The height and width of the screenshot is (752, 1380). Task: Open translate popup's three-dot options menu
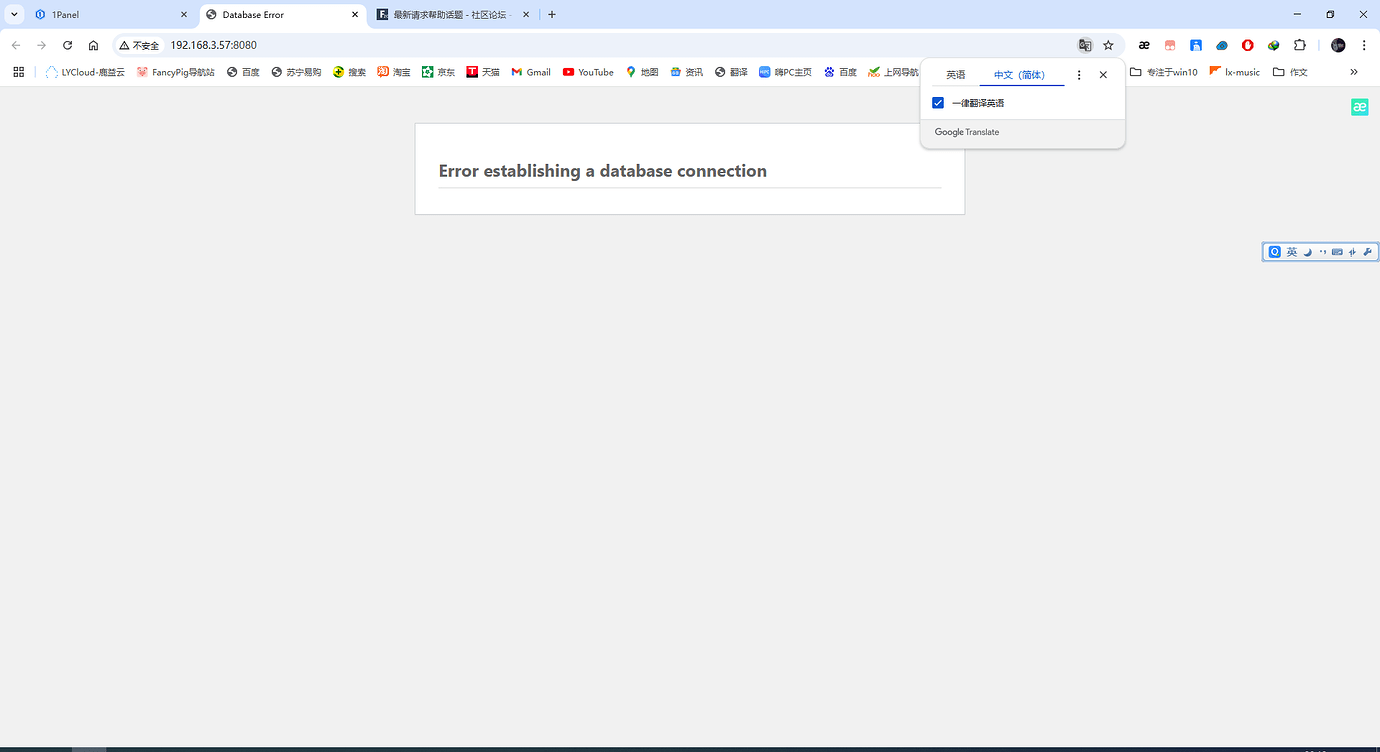pyautogui.click(x=1078, y=75)
